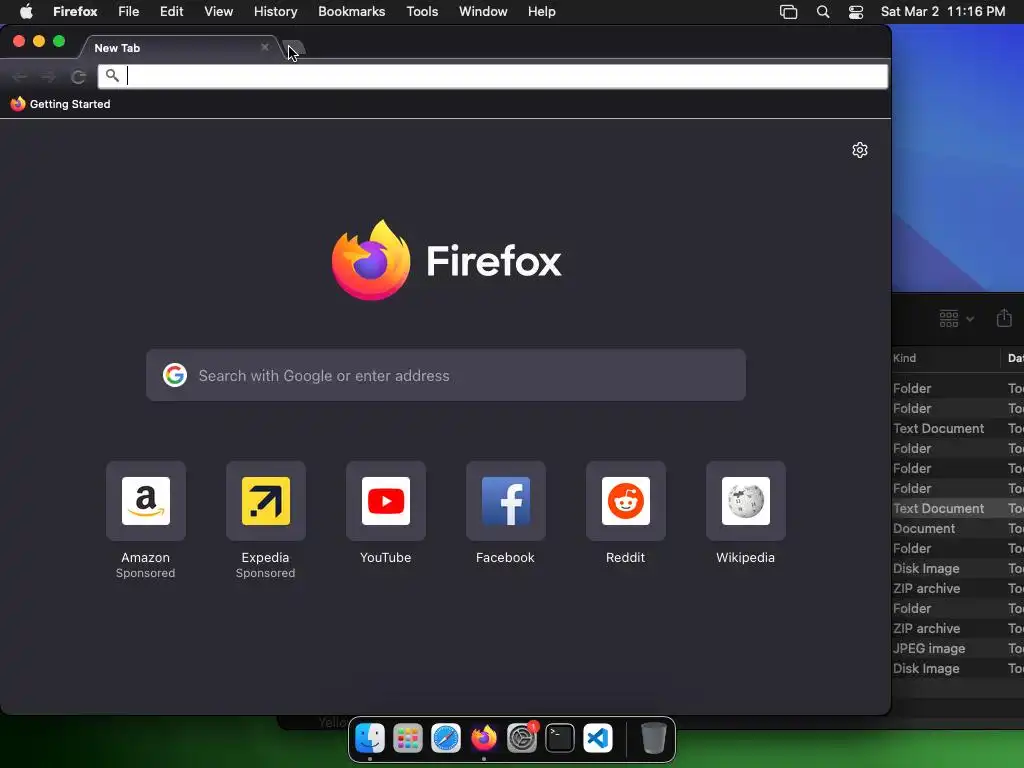Click the Search with Google field

pos(446,375)
